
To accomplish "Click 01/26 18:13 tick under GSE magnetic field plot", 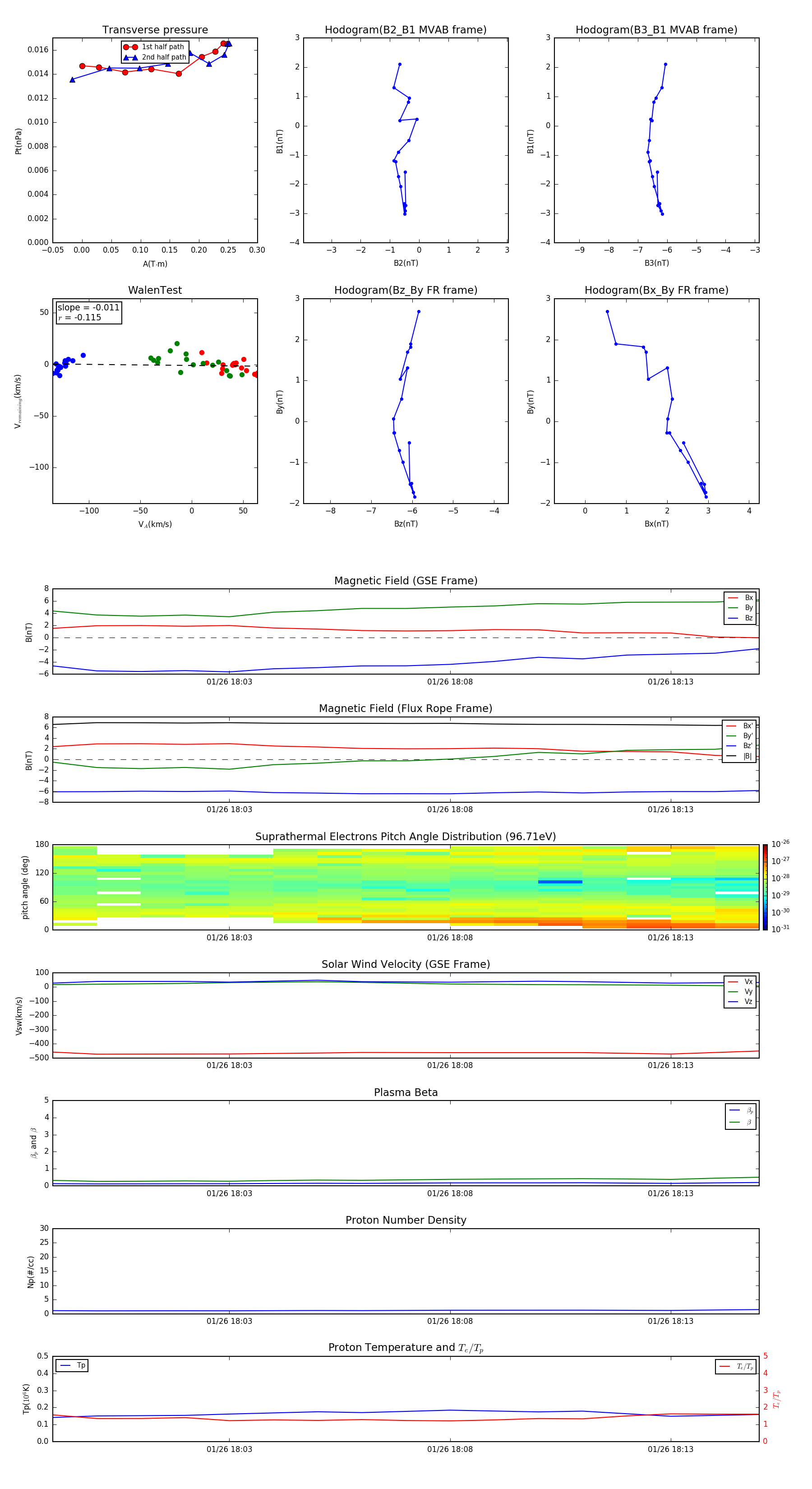I will pos(670,682).
